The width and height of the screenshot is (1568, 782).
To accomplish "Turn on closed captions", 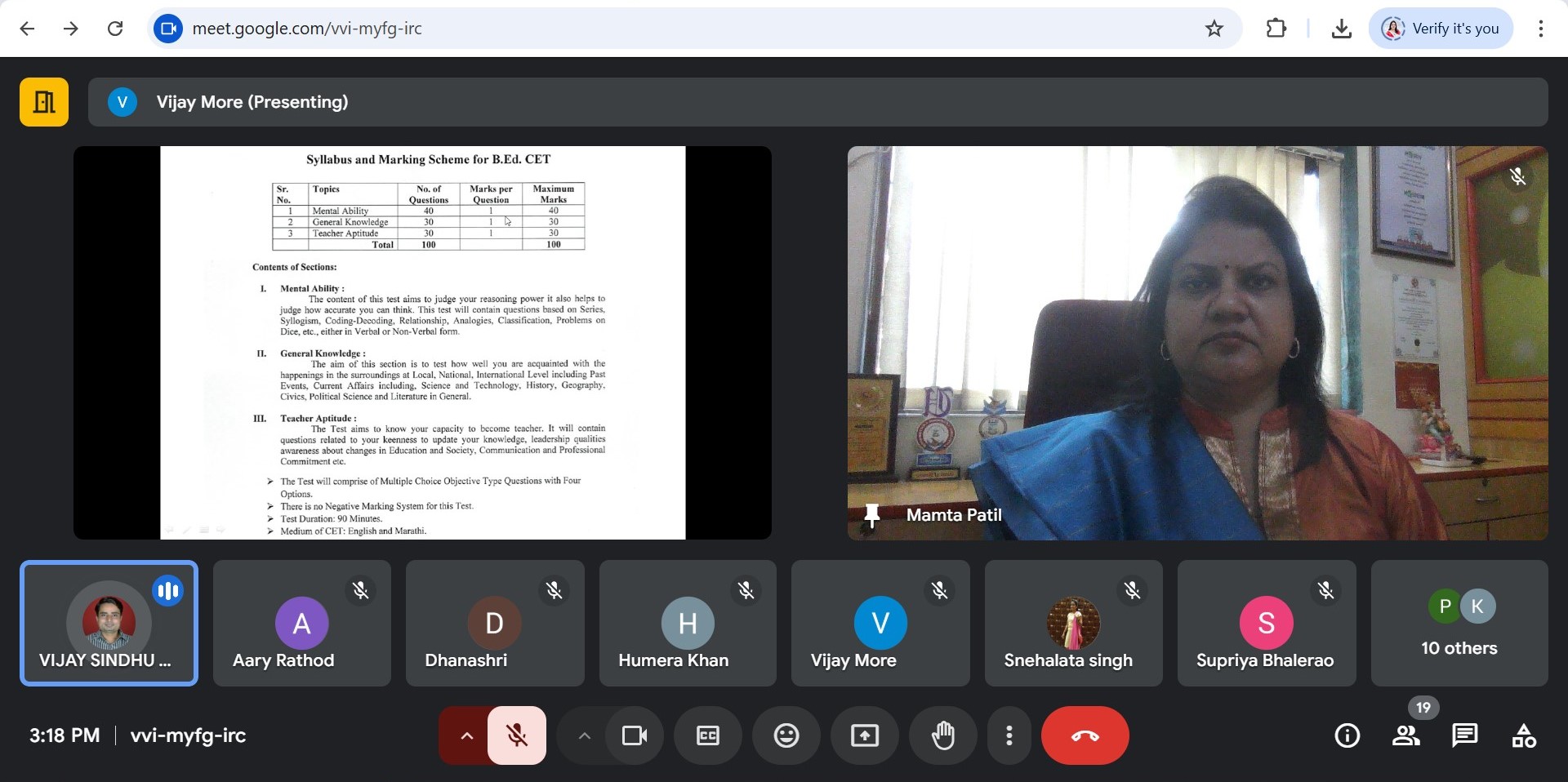I will click(707, 735).
